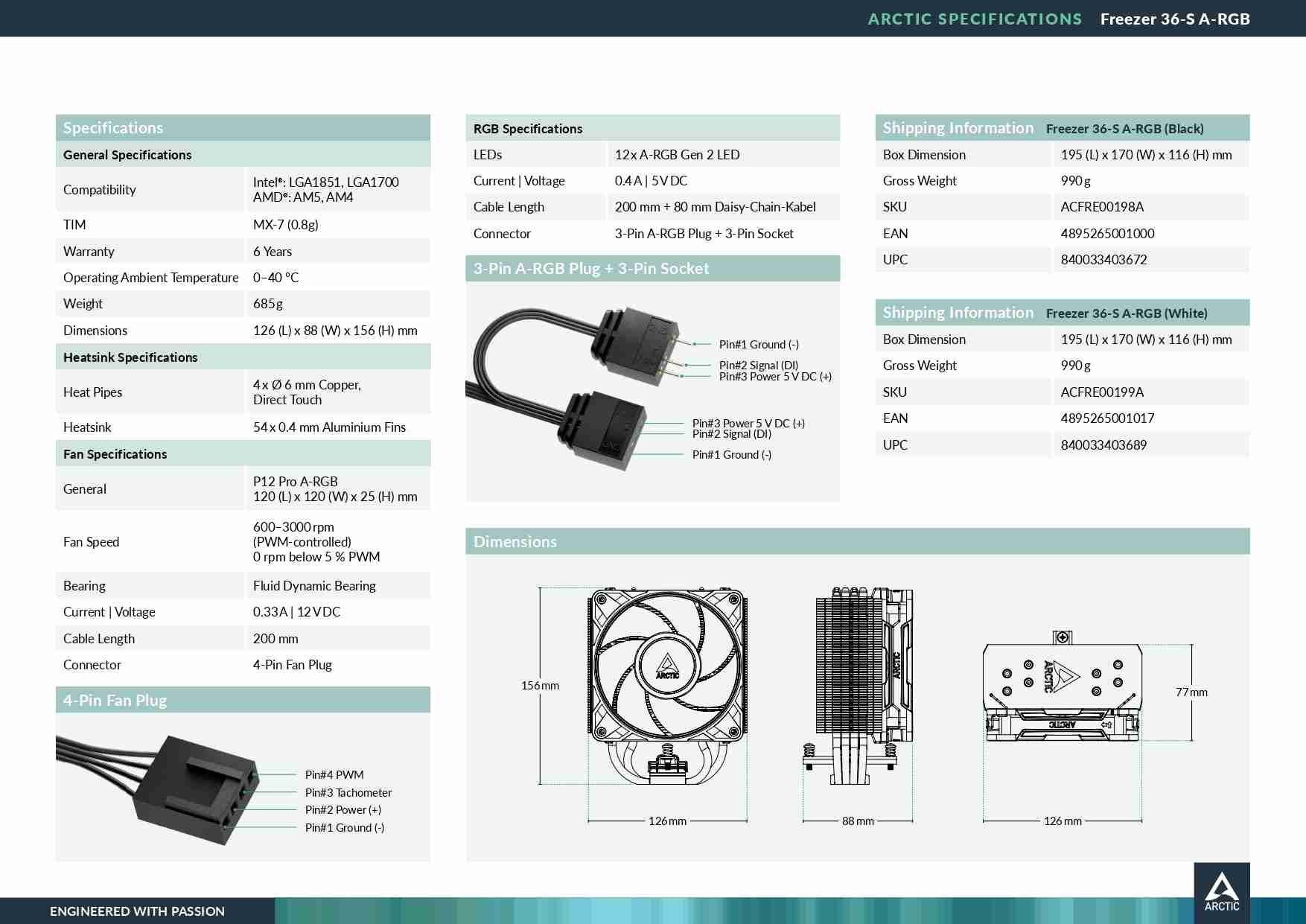Click the "ARCTIC SPECIFICATIONS" header title
Viewport: 1306px width, 924px height.
(x=975, y=19)
